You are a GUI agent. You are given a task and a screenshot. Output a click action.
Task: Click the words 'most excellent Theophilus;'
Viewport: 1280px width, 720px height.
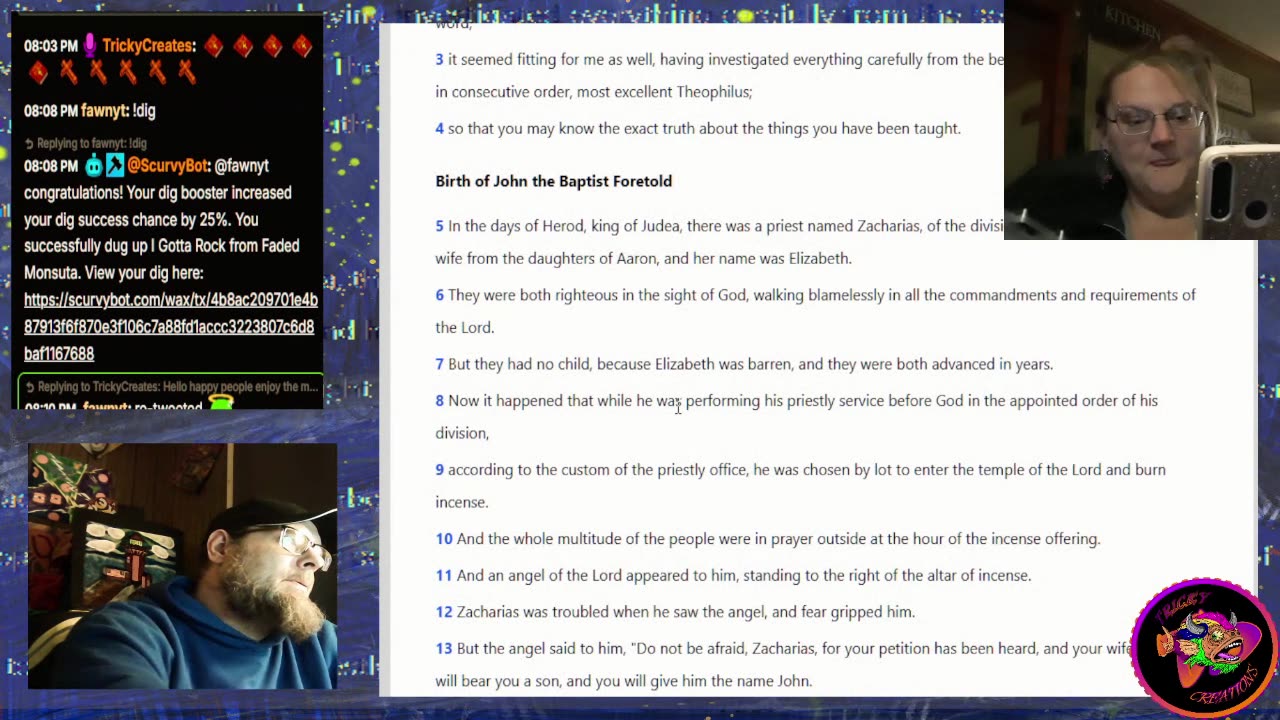click(664, 92)
